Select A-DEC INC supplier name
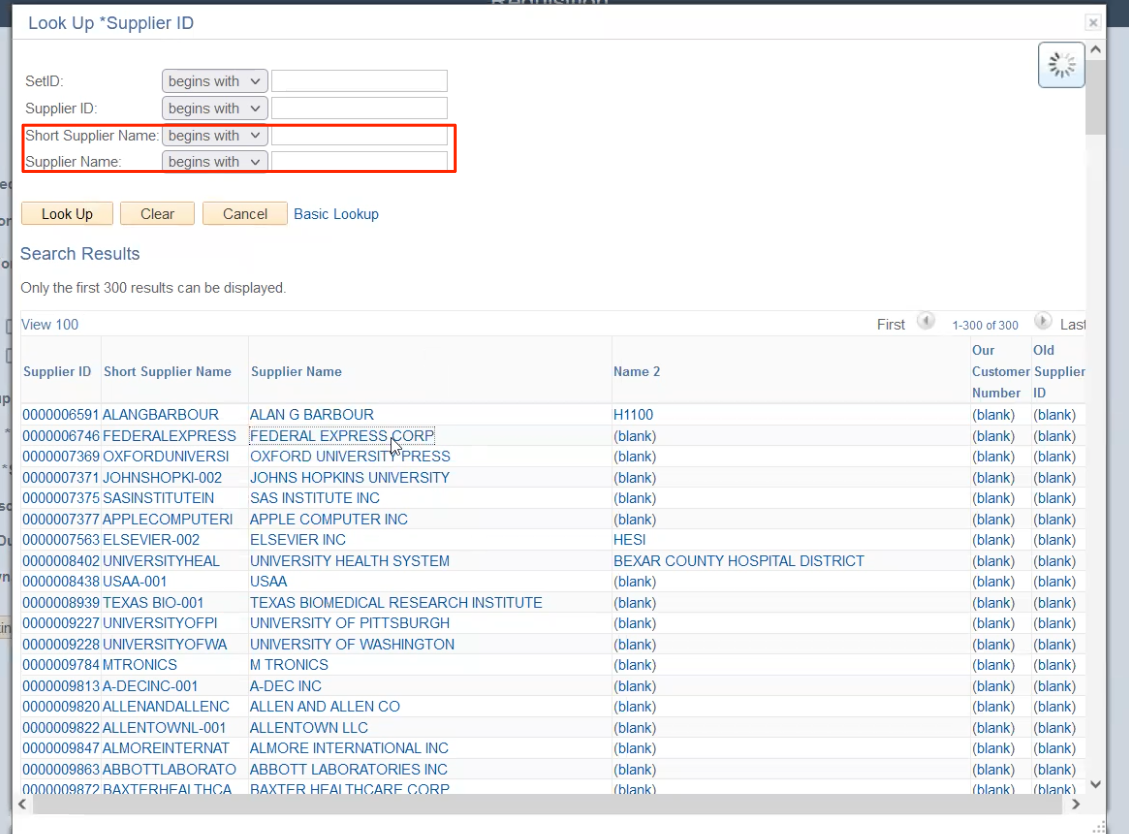Image resolution: width=1129 pixels, height=834 pixels. pyautogui.click(x=285, y=686)
